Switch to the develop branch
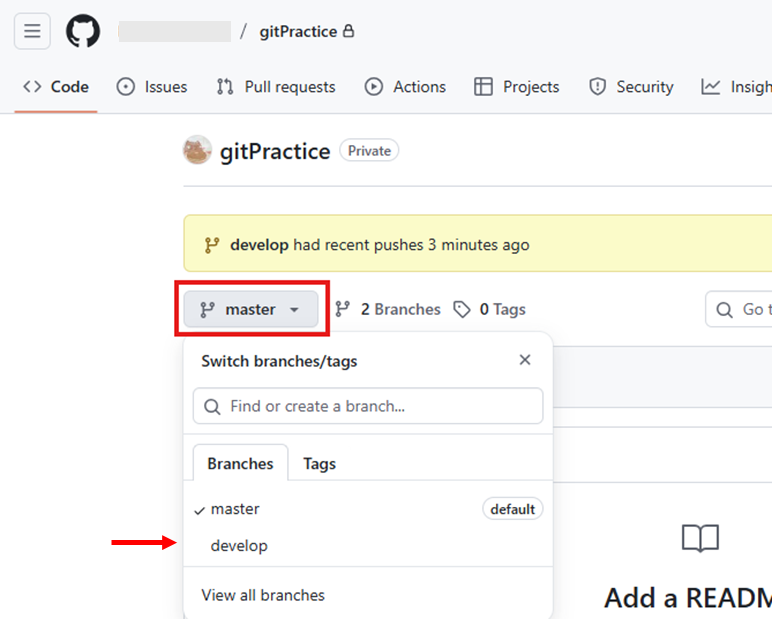The image size is (772, 619). click(x=239, y=546)
